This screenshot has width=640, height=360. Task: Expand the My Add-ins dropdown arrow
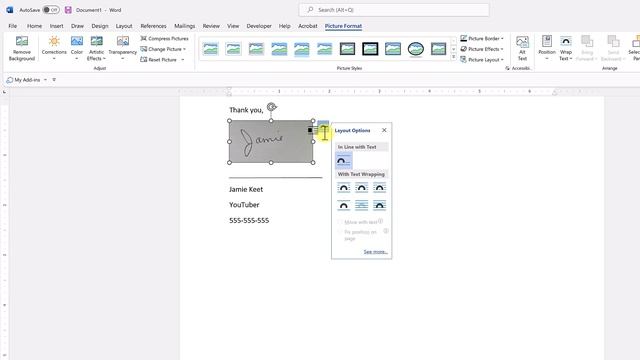pos(45,80)
